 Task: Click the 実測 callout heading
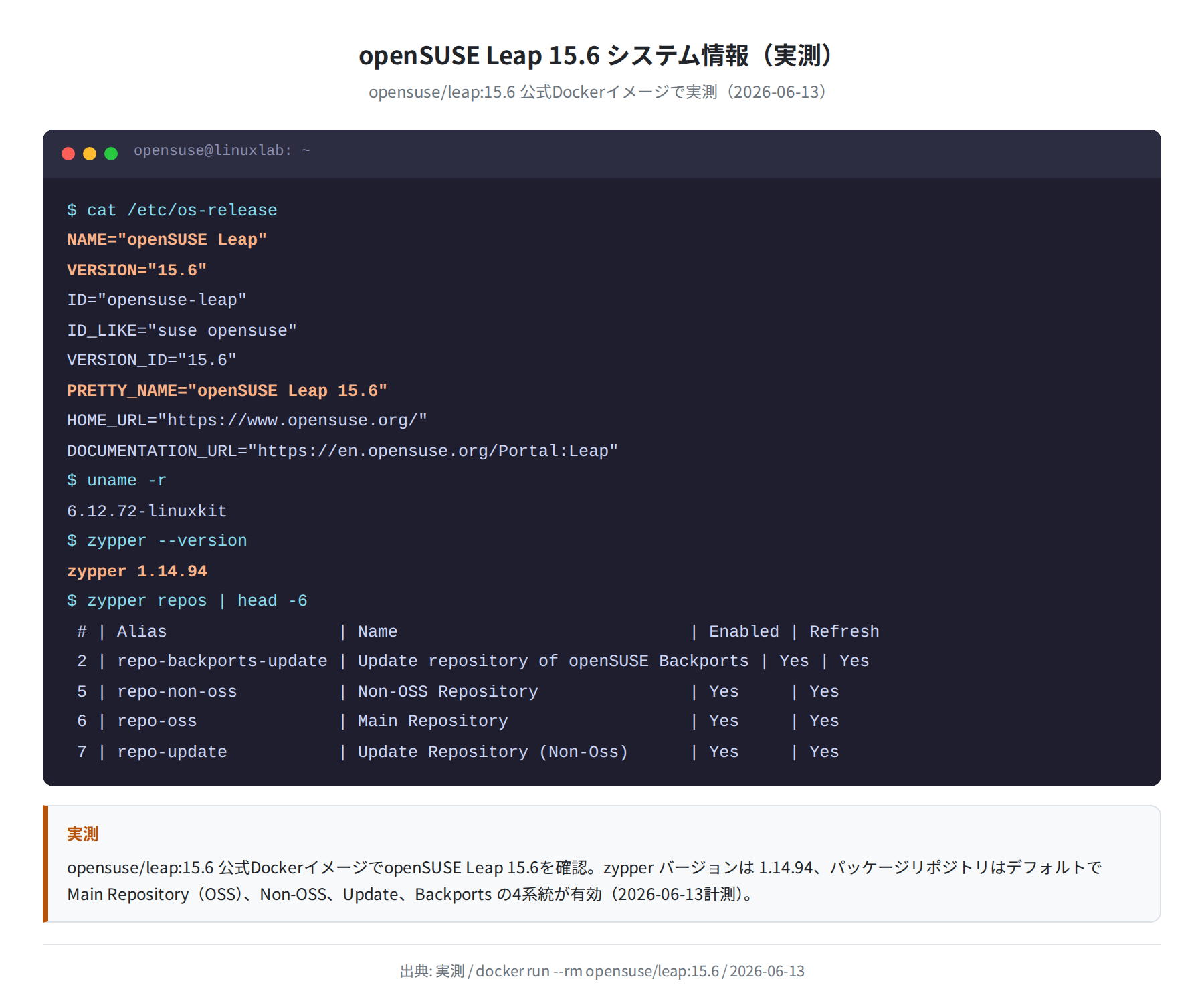click(83, 834)
